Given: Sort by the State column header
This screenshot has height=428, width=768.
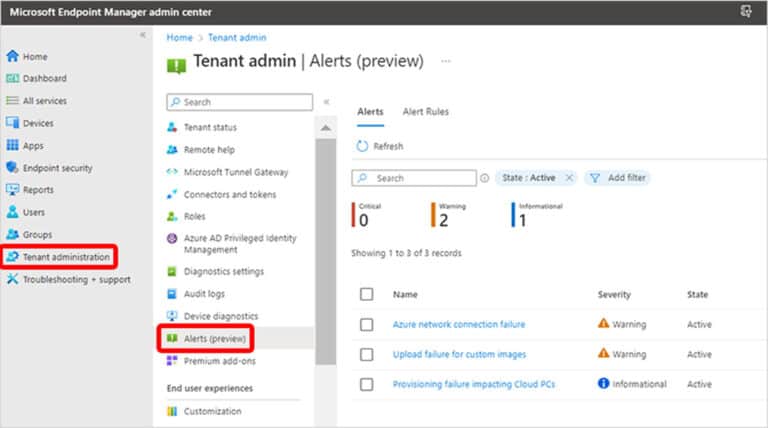Looking at the screenshot, I should pos(697,294).
